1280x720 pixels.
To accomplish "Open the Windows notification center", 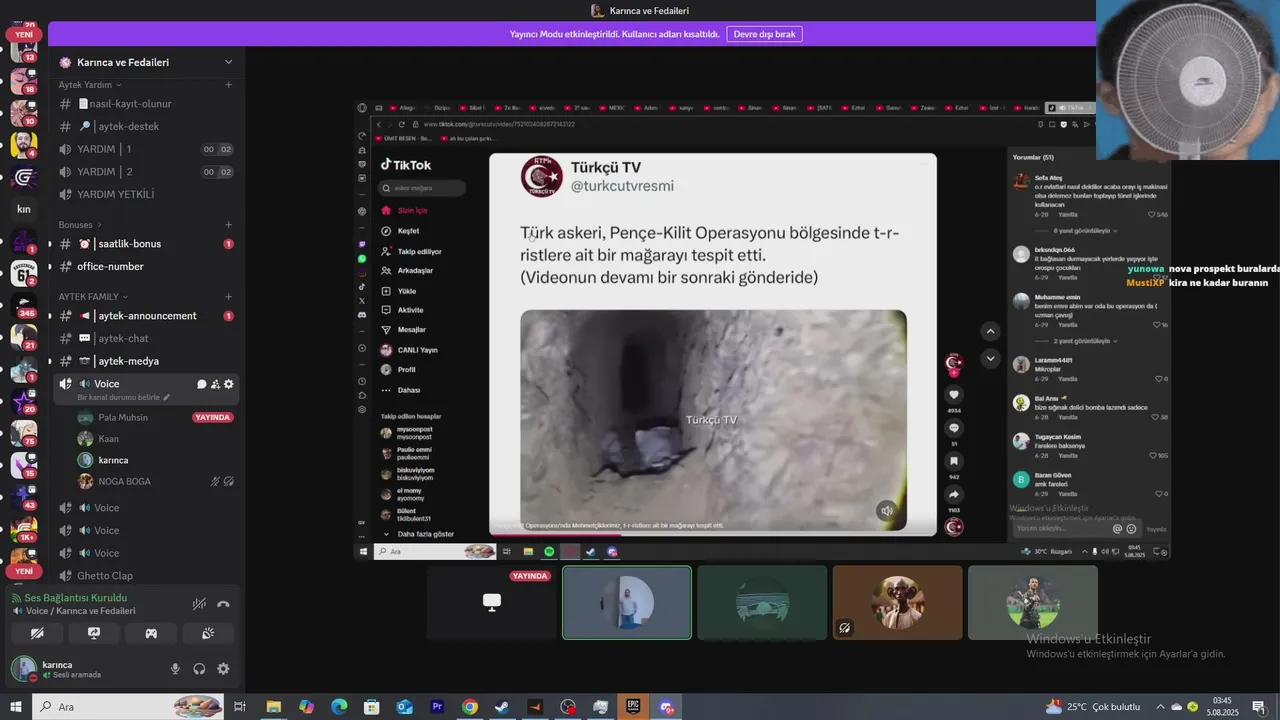I will click(1259, 707).
